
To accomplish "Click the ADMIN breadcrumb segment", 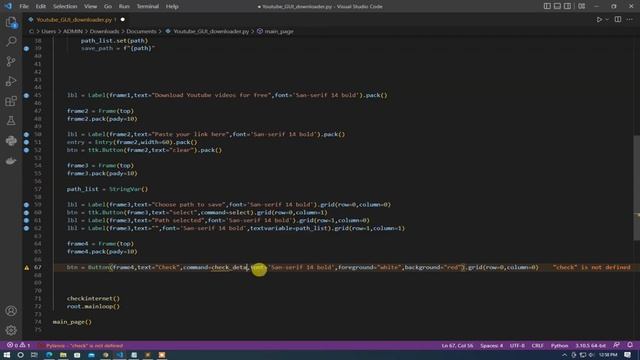I will [73, 31].
